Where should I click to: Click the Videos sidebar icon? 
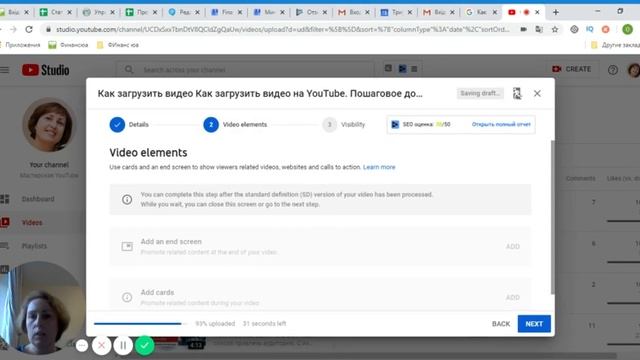click(5, 222)
